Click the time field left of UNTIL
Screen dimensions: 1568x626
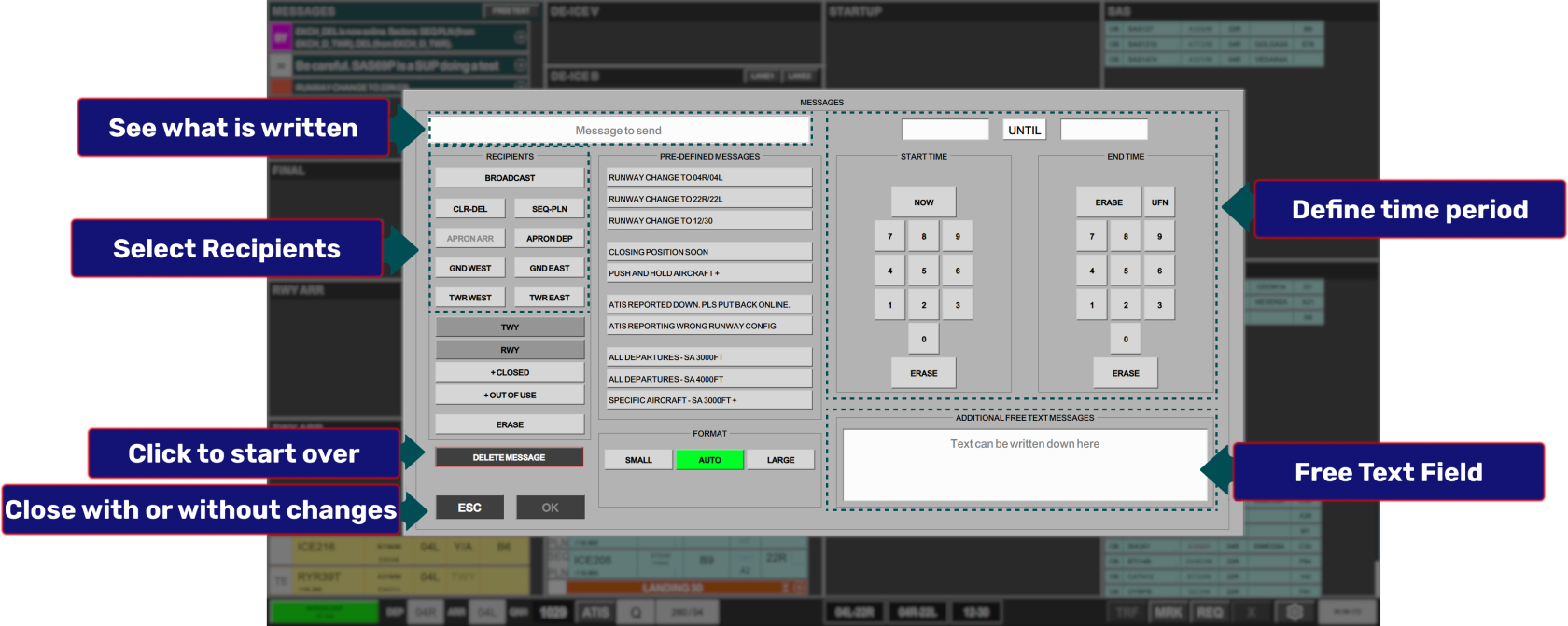click(x=945, y=130)
